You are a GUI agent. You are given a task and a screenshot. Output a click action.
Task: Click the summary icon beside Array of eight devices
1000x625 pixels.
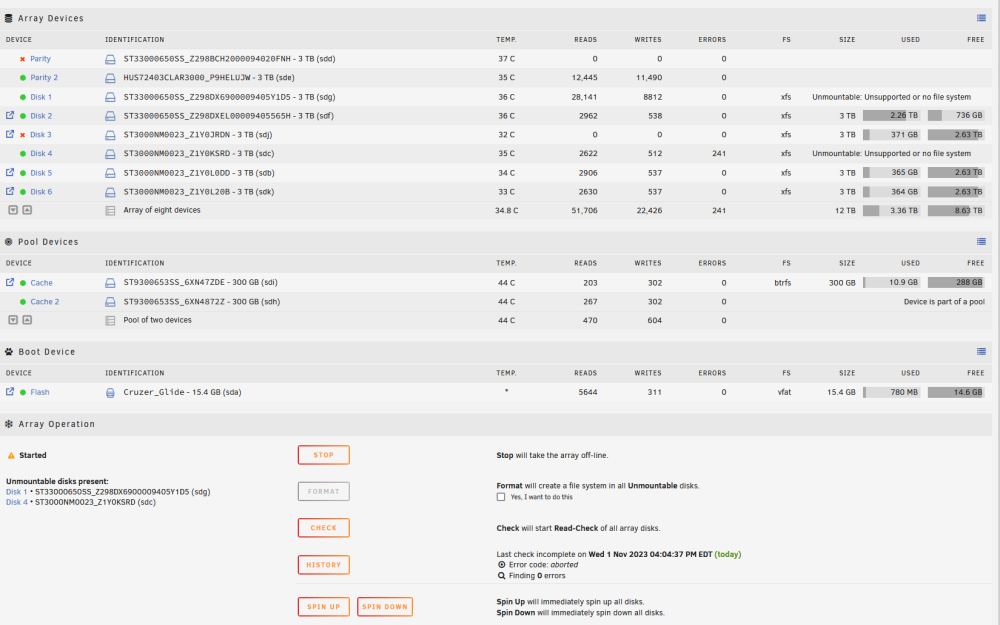tap(110, 210)
